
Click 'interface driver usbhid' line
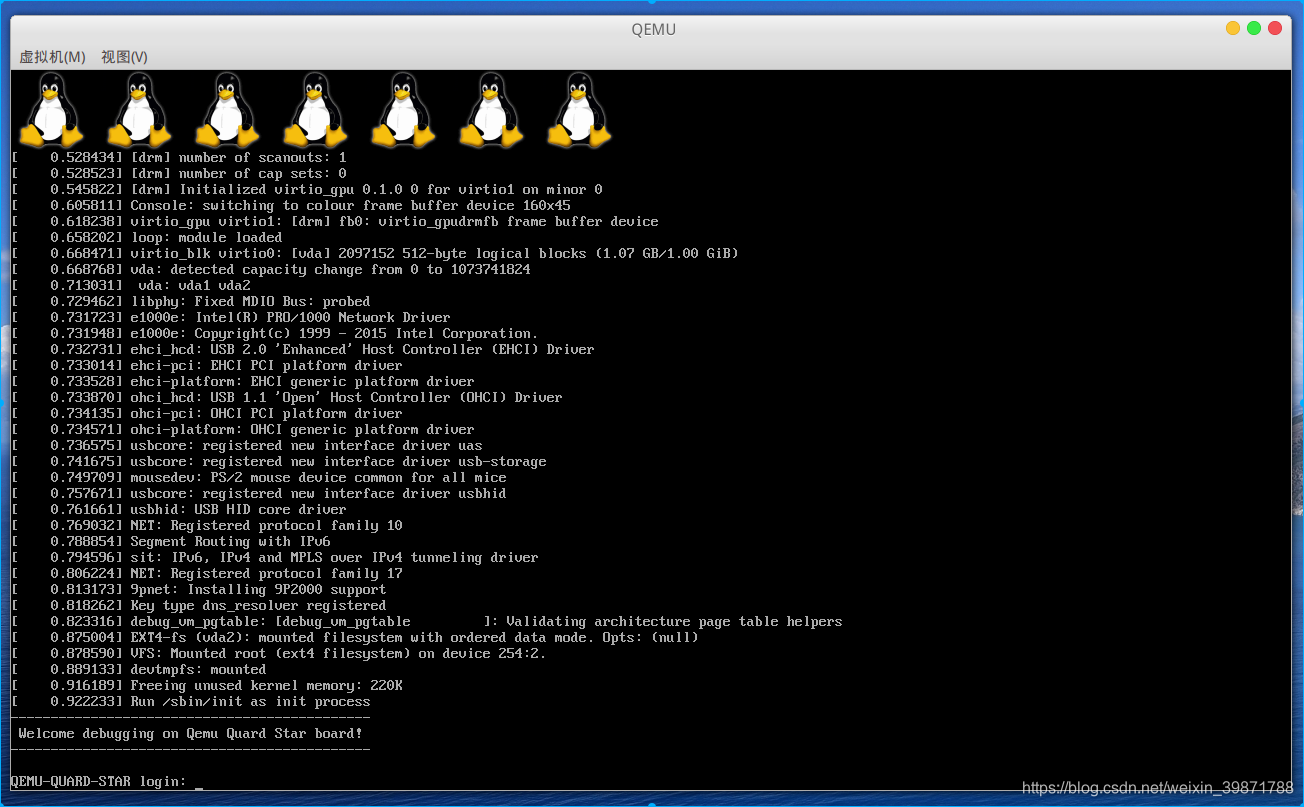coord(259,493)
